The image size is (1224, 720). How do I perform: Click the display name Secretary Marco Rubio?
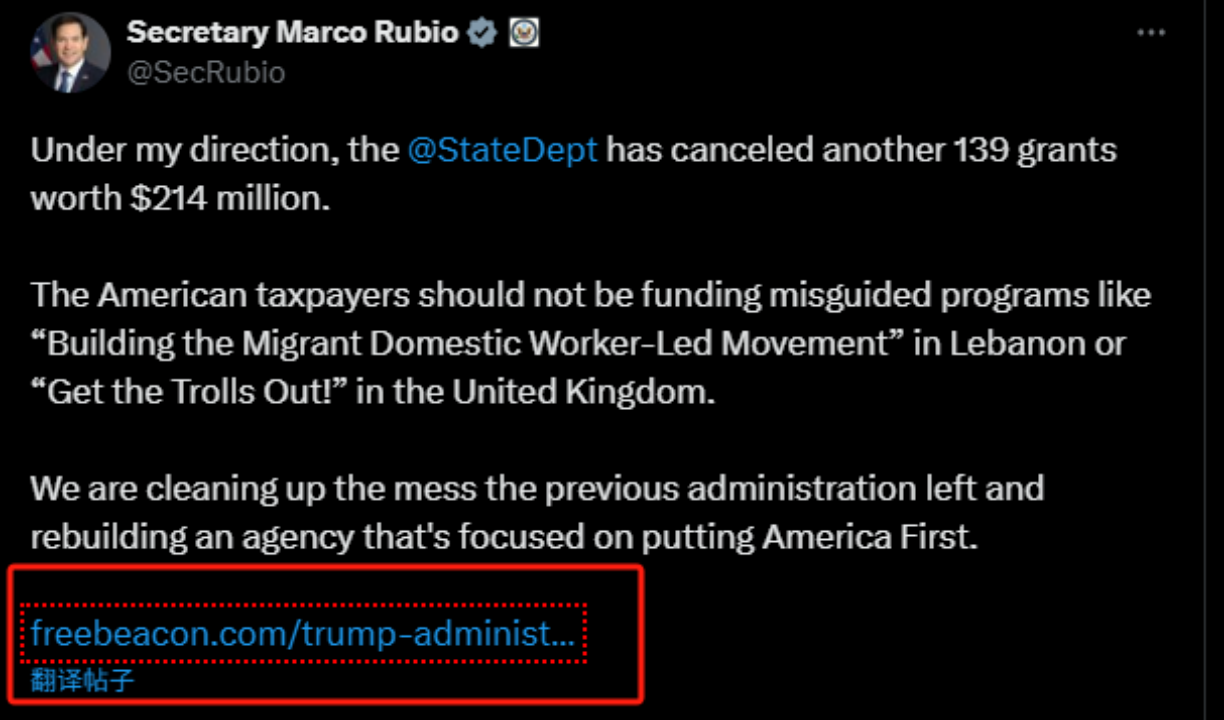(x=292, y=32)
